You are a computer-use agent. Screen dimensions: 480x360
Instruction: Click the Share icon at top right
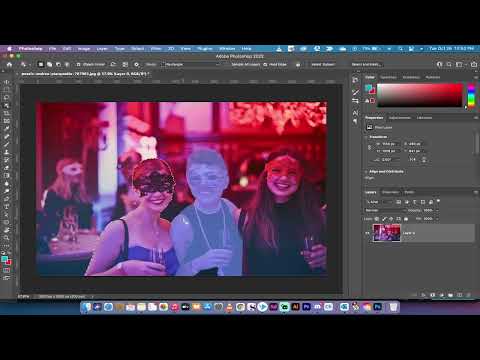474,64
